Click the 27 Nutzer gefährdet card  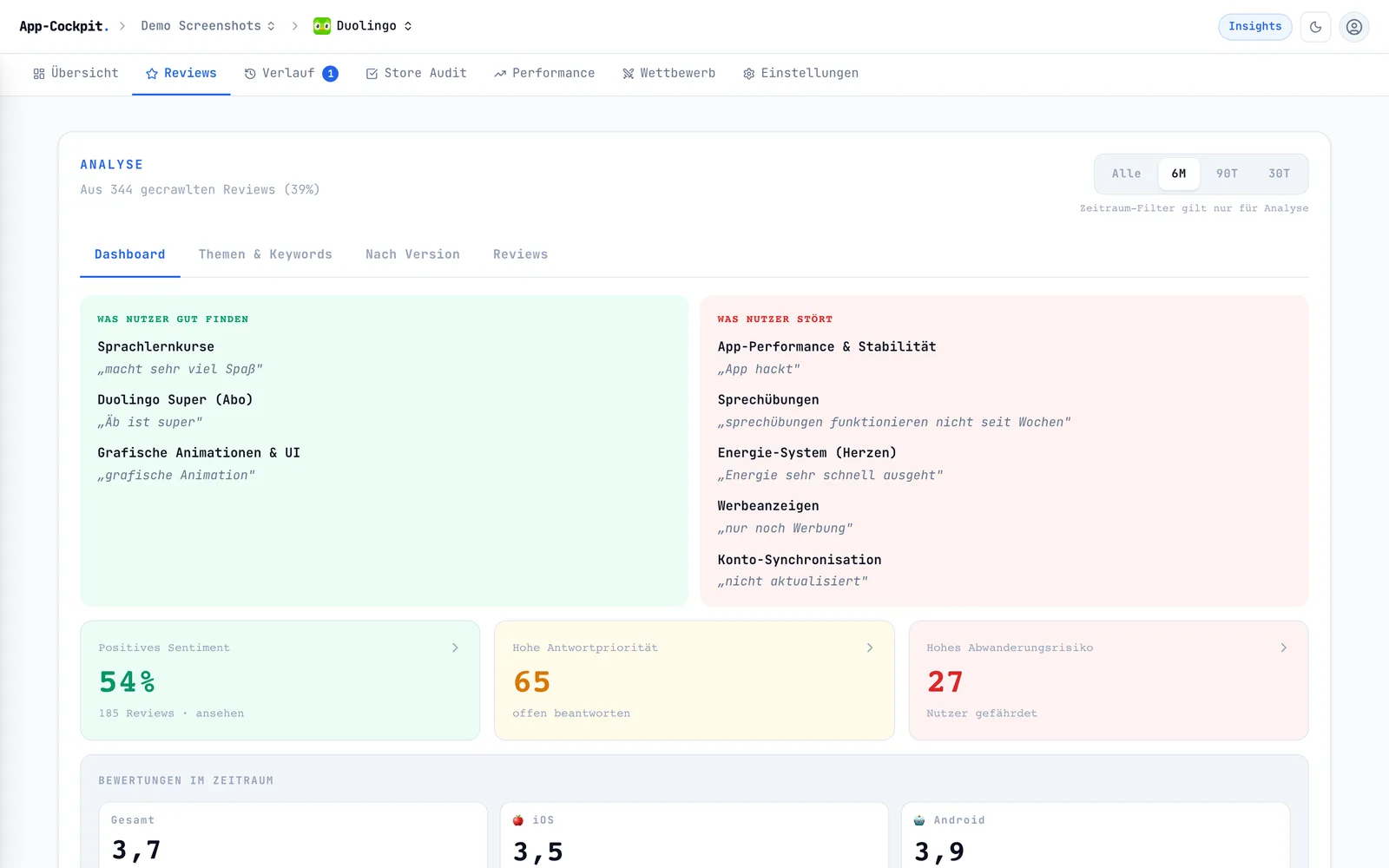point(1109,681)
